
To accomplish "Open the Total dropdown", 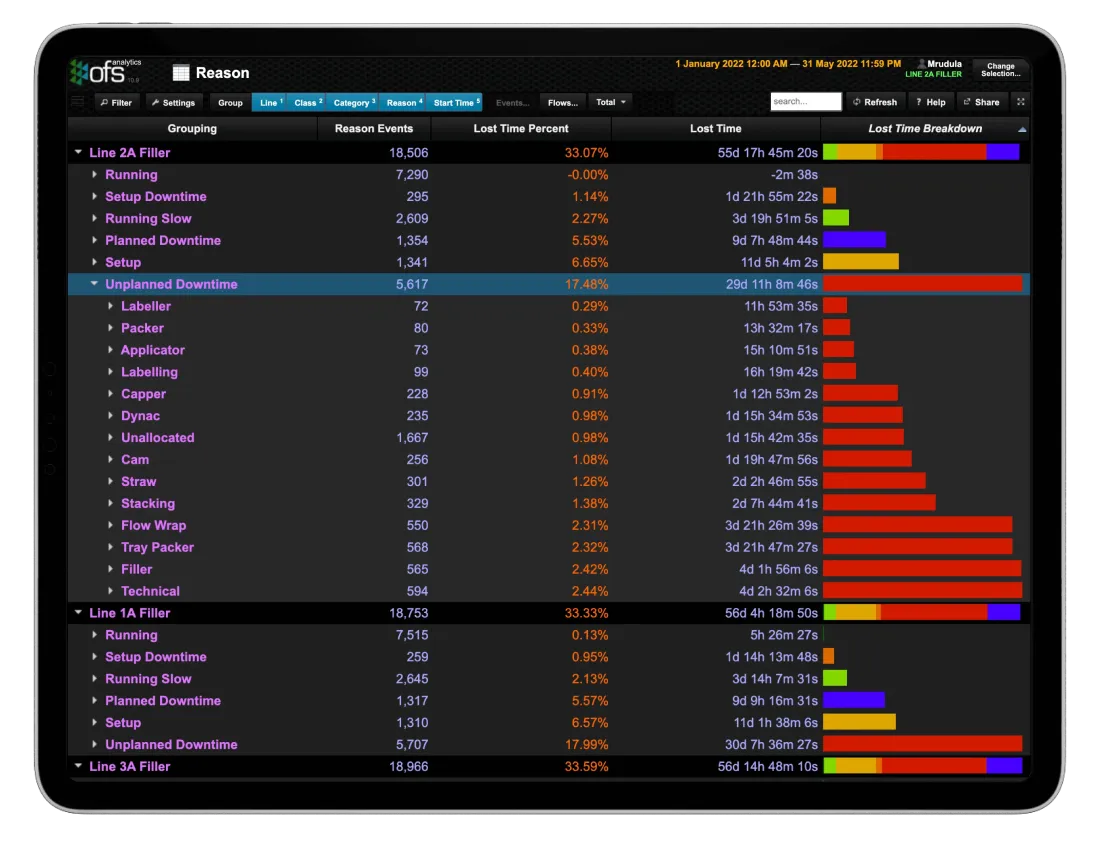I will (x=610, y=102).
